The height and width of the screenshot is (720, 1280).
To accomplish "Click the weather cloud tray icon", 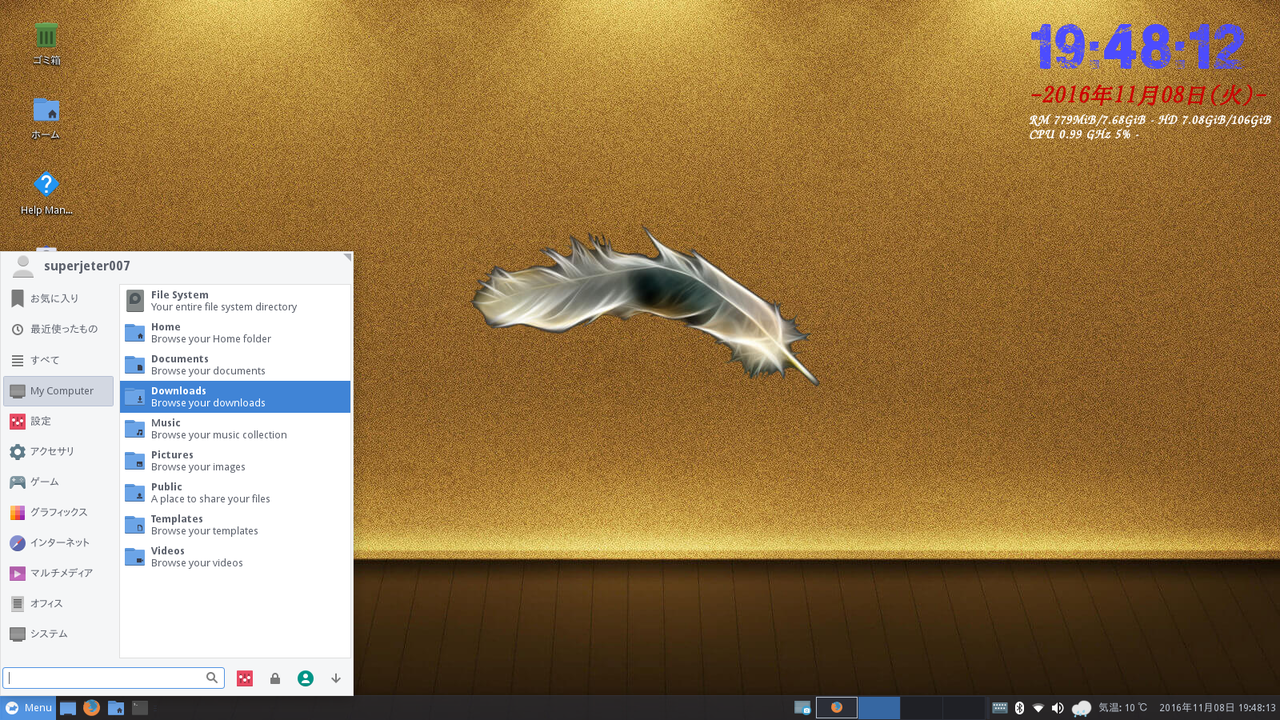I will 1081,708.
